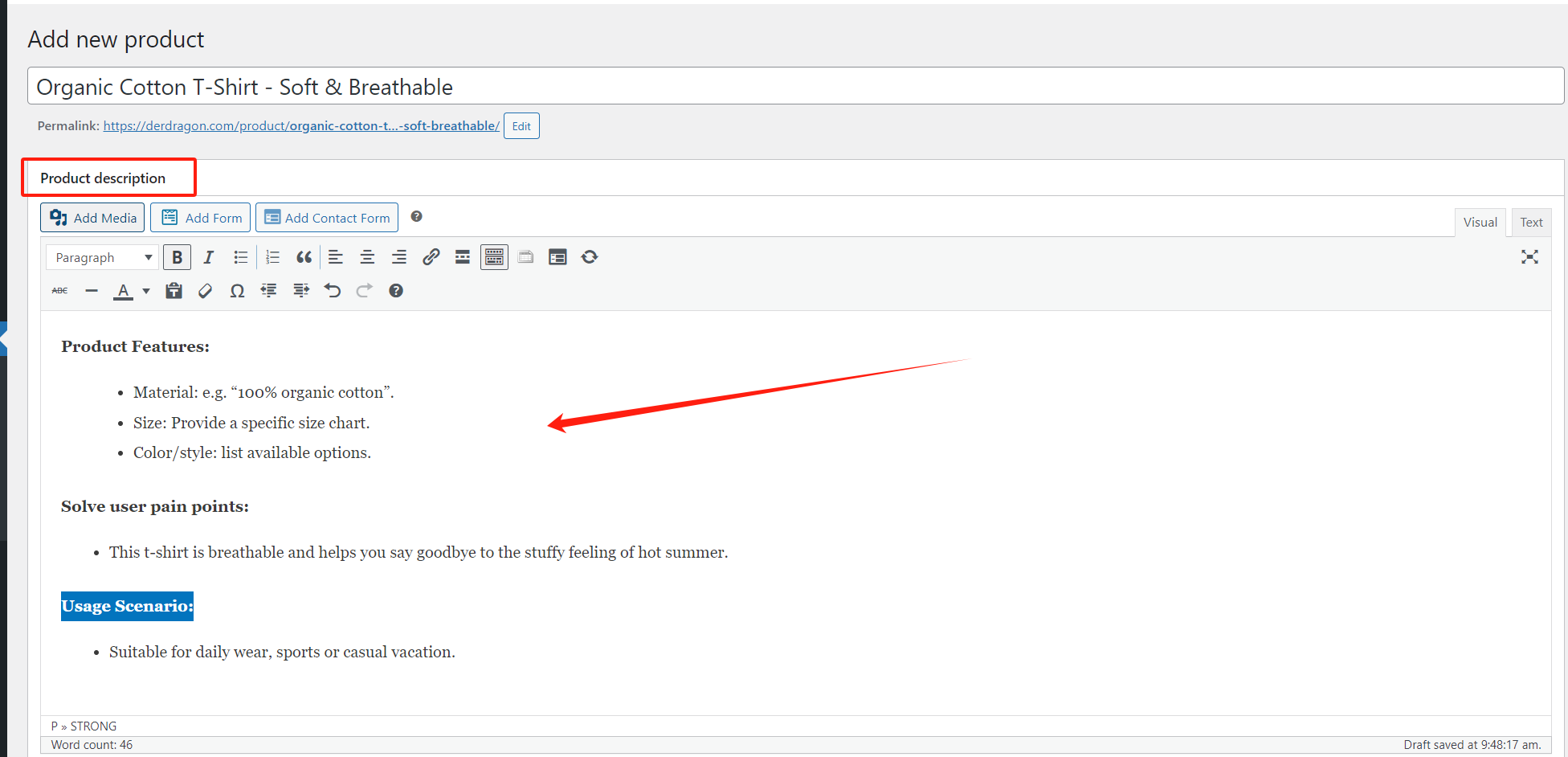This screenshot has height=757, width=1568.
Task: Apply the current text color
Action: 123,291
